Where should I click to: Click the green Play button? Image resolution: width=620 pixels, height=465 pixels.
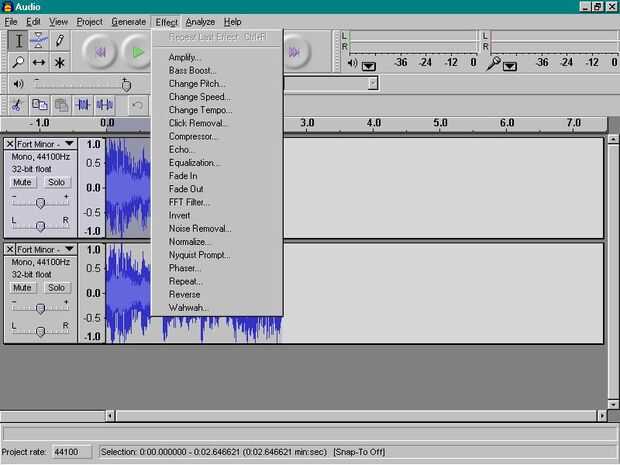pyautogui.click(x=137, y=52)
